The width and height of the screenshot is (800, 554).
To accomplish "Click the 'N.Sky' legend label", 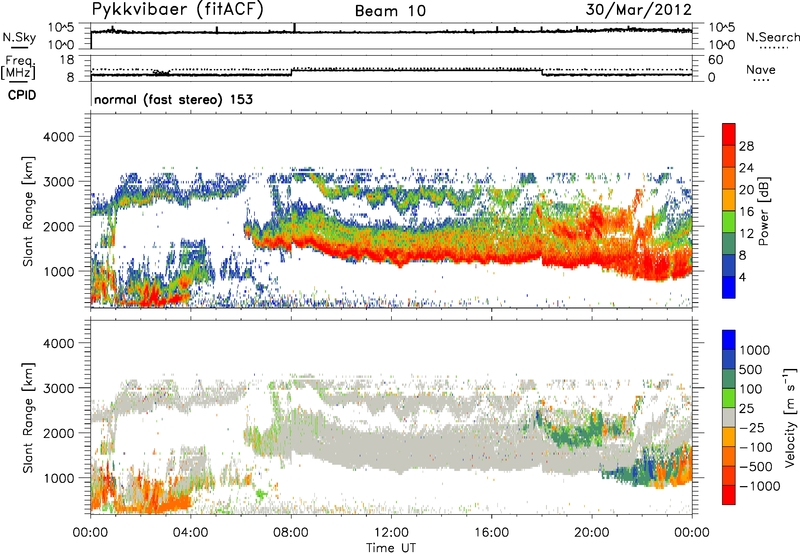I will tap(19, 37).
